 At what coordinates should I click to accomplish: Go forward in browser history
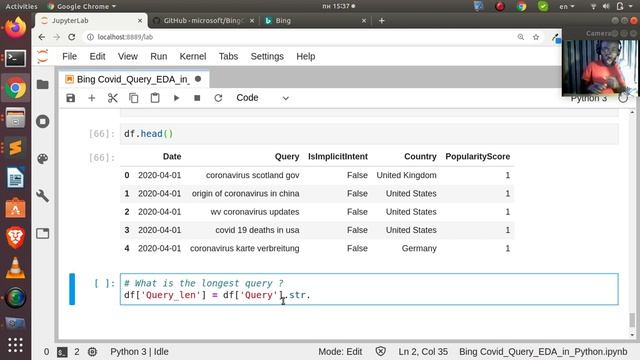(x=56, y=37)
